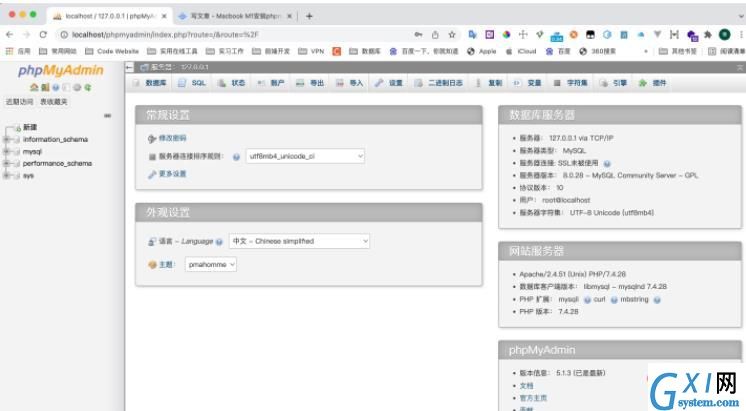Click help icon after mbstring extension

[657, 300]
